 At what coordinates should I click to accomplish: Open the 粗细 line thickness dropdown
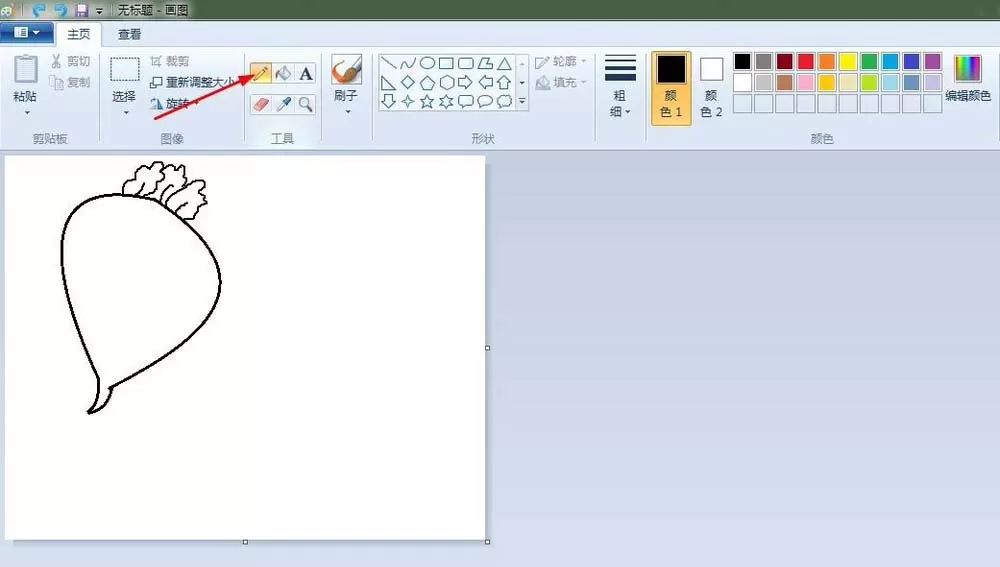(x=620, y=88)
